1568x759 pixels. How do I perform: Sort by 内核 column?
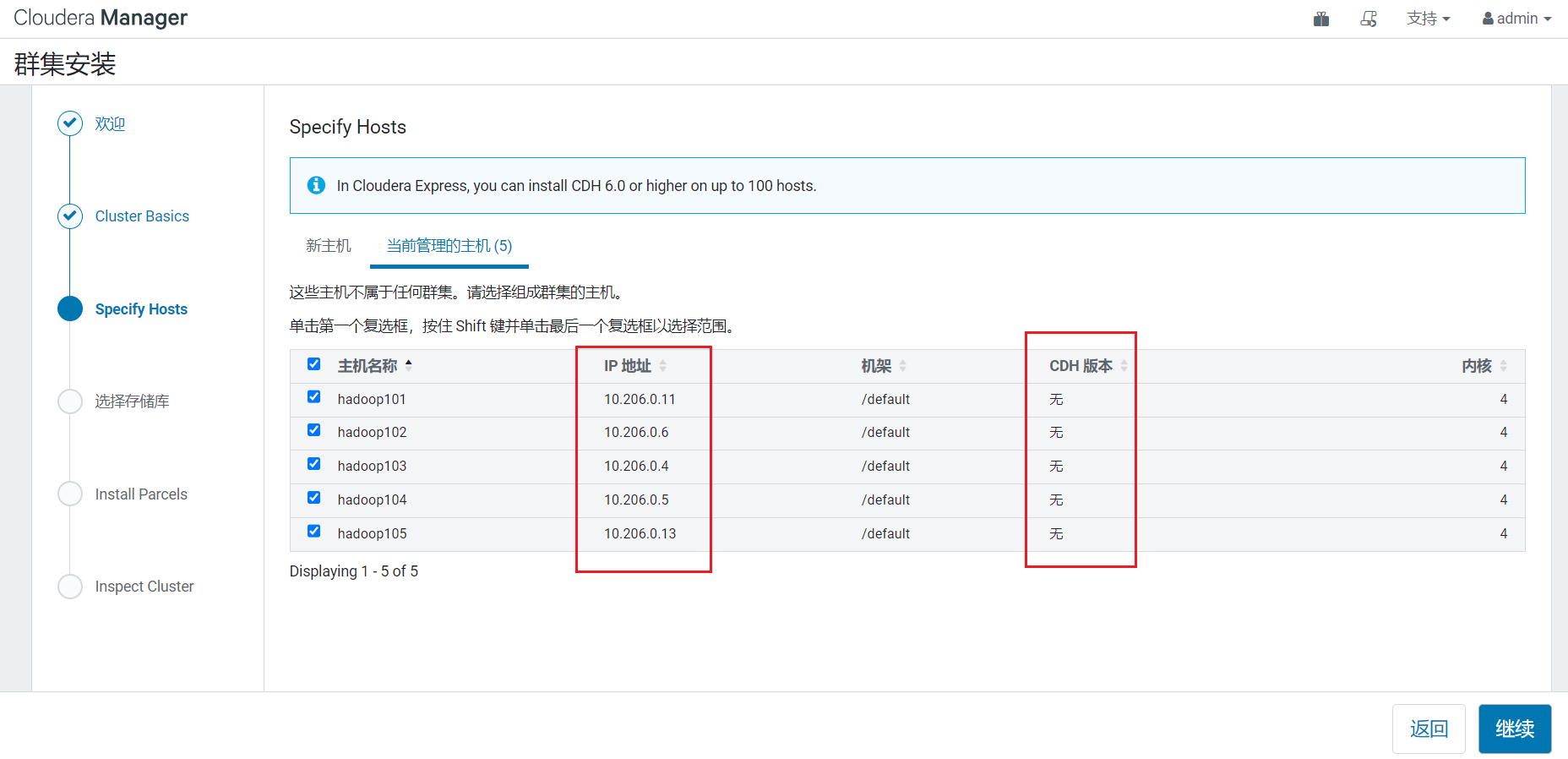1484,366
